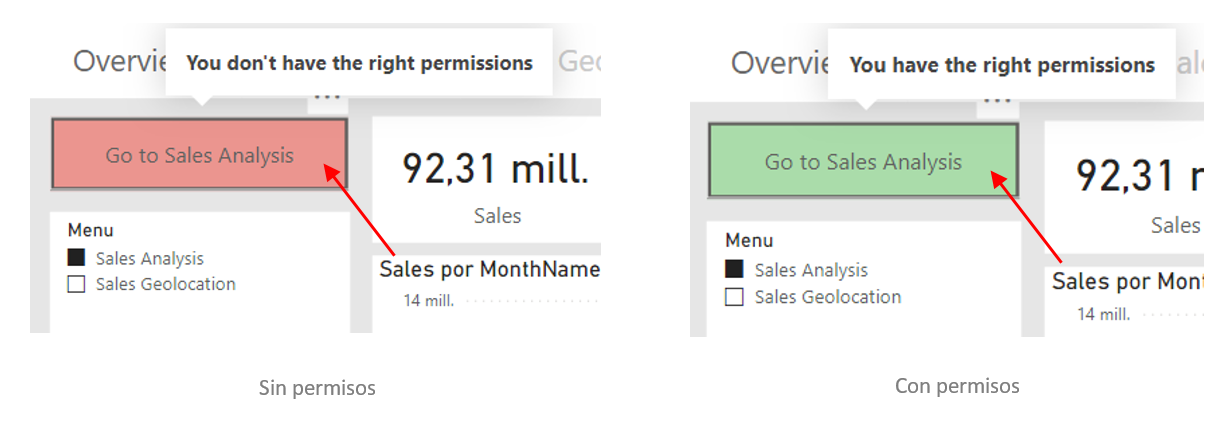1225x428 pixels.
Task: Click the green Go to Sales Analysis button
Action: click(x=862, y=161)
